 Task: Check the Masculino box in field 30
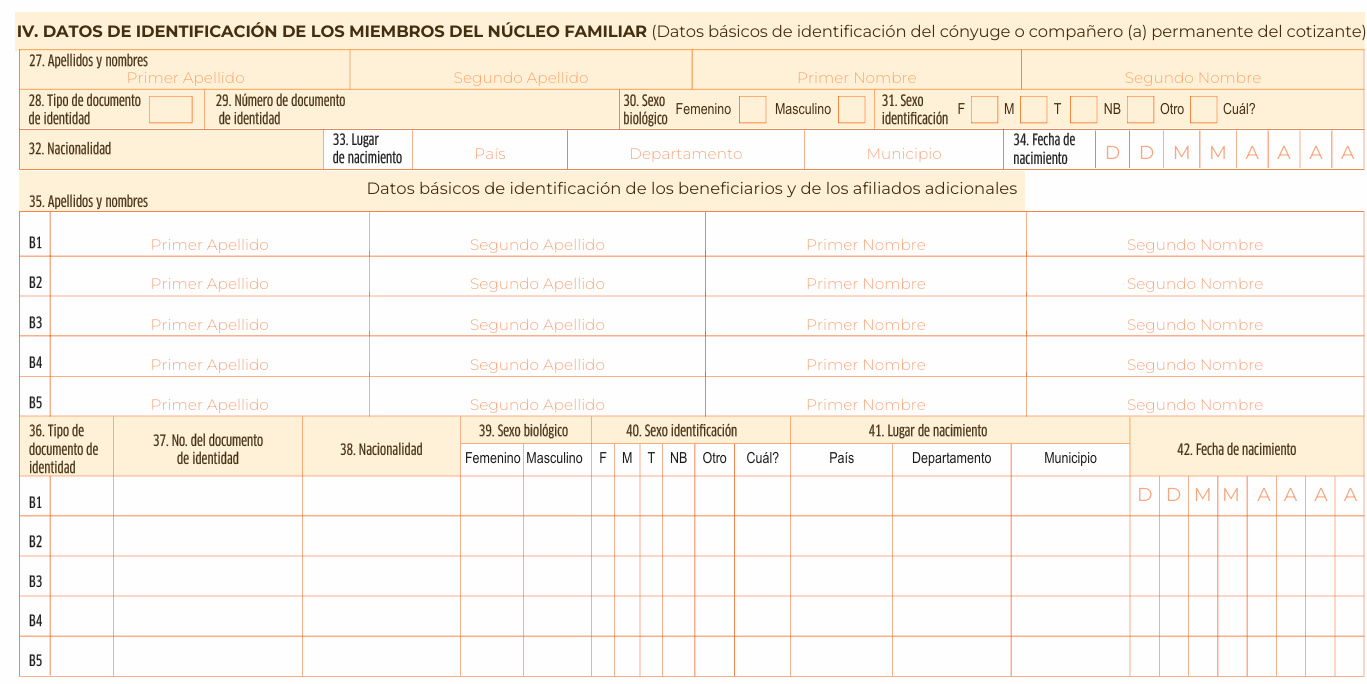(x=851, y=110)
